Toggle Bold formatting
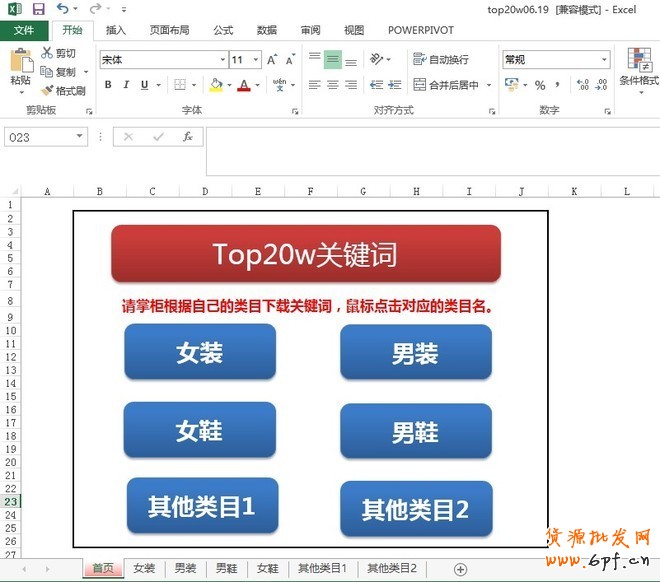The width and height of the screenshot is (660, 582). click(x=108, y=85)
